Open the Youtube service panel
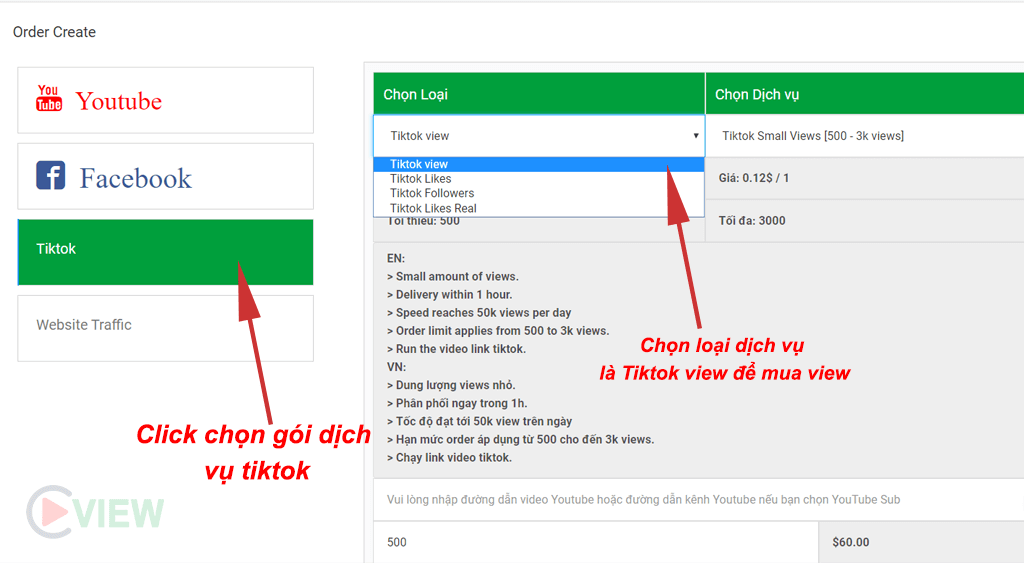This screenshot has width=1024, height=564. pyautogui.click(x=165, y=101)
